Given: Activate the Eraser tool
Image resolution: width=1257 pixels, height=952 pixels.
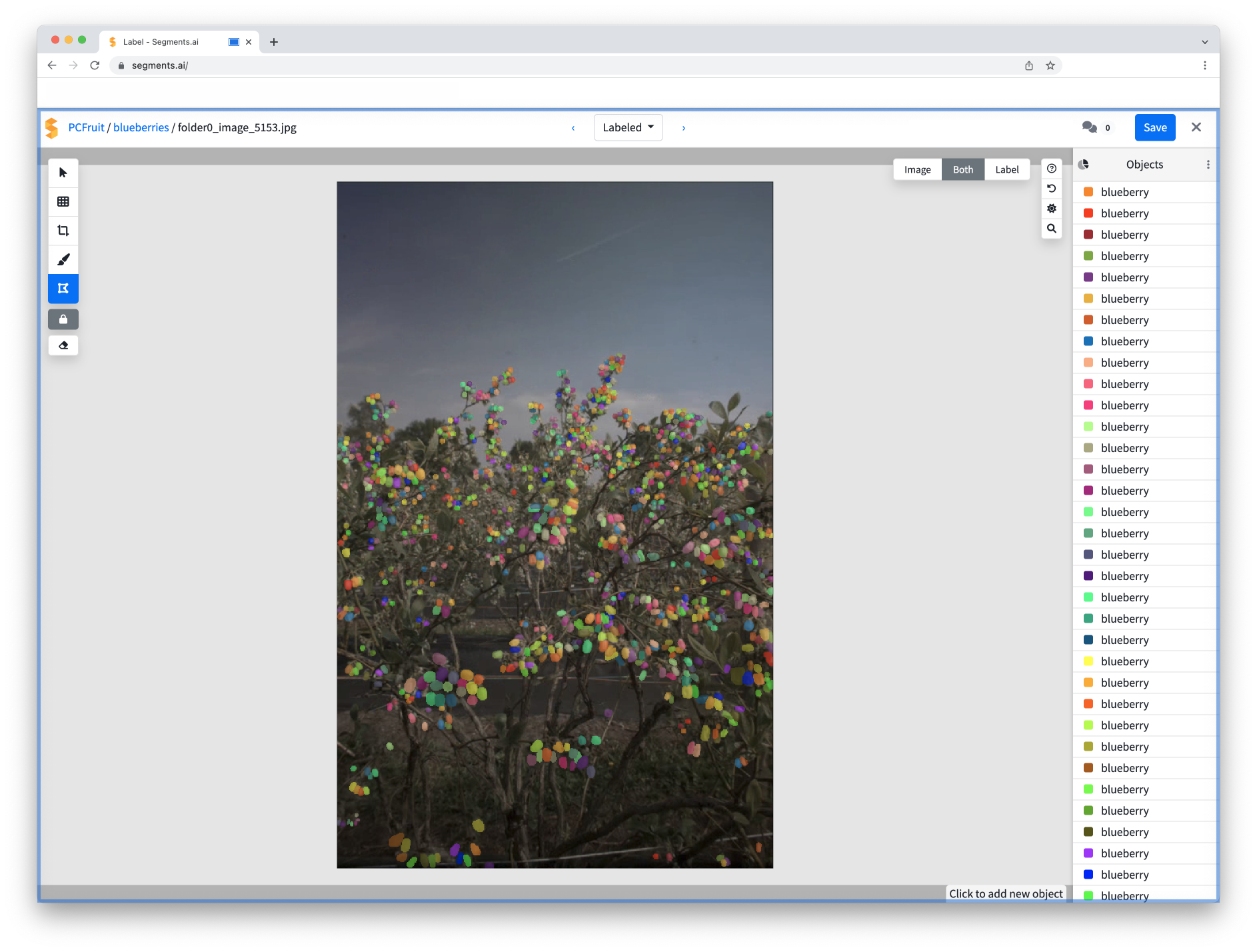Looking at the screenshot, I should tap(63, 345).
